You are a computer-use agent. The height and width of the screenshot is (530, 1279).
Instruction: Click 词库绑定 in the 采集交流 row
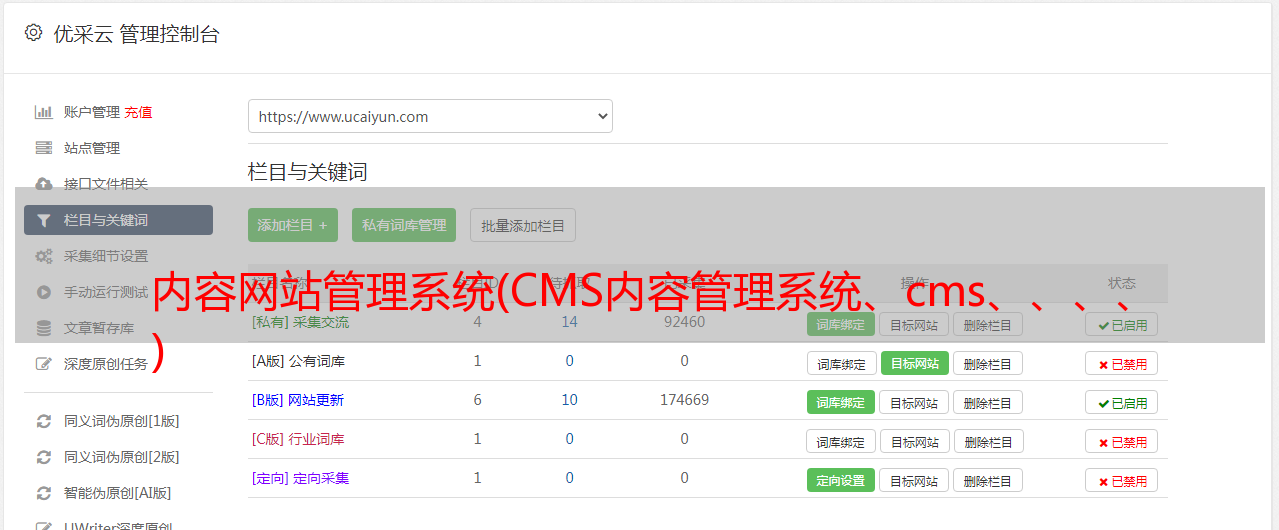pyautogui.click(x=841, y=324)
